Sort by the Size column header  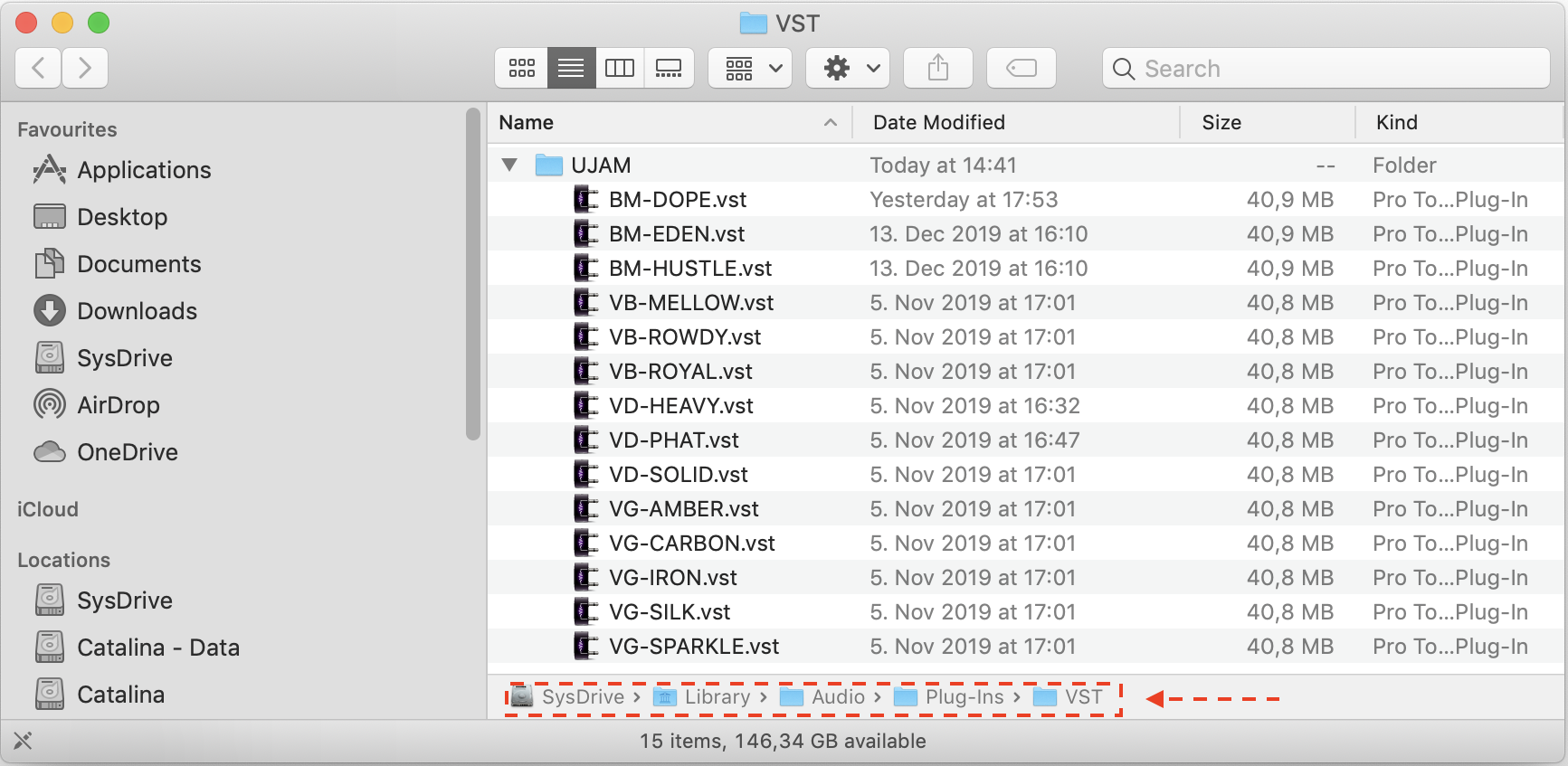click(x=1267, y=122)
